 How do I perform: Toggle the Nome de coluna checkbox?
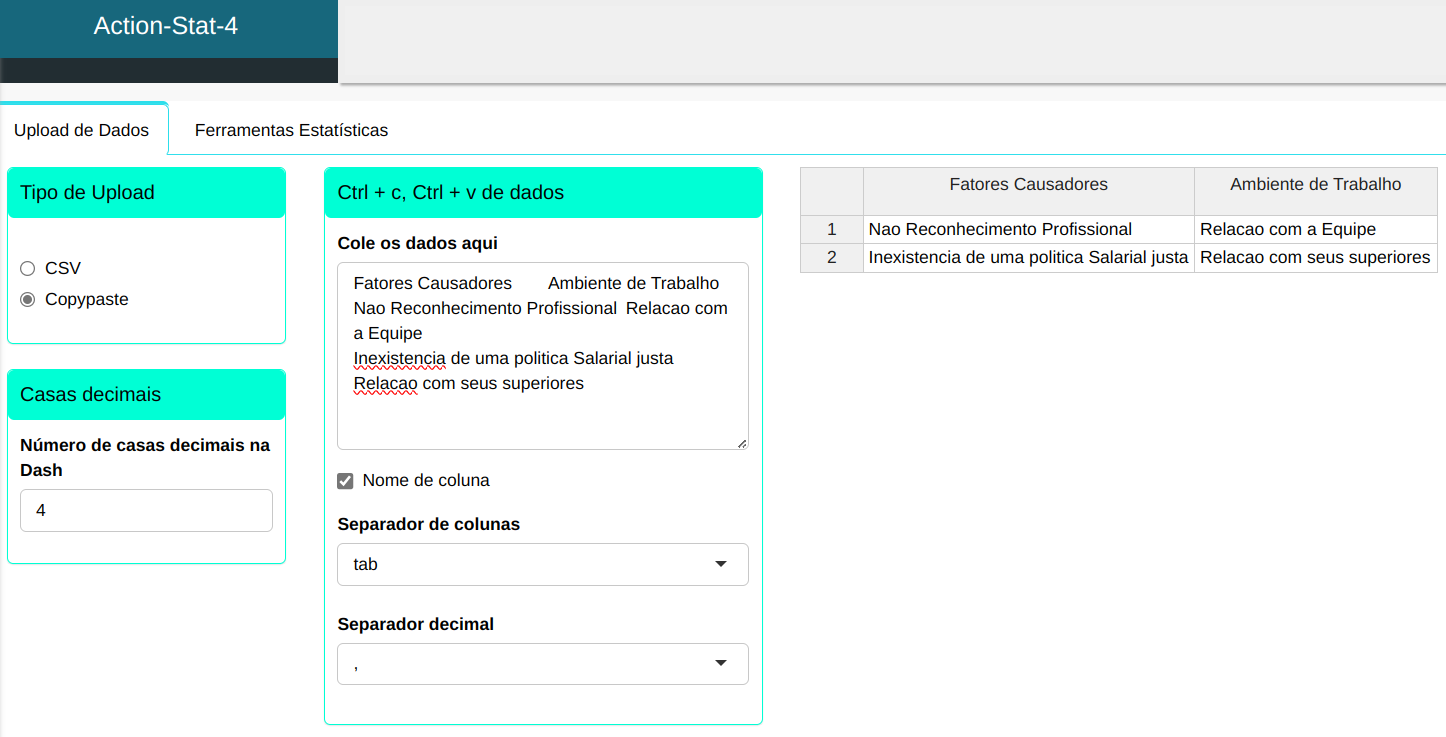[346, 481]
